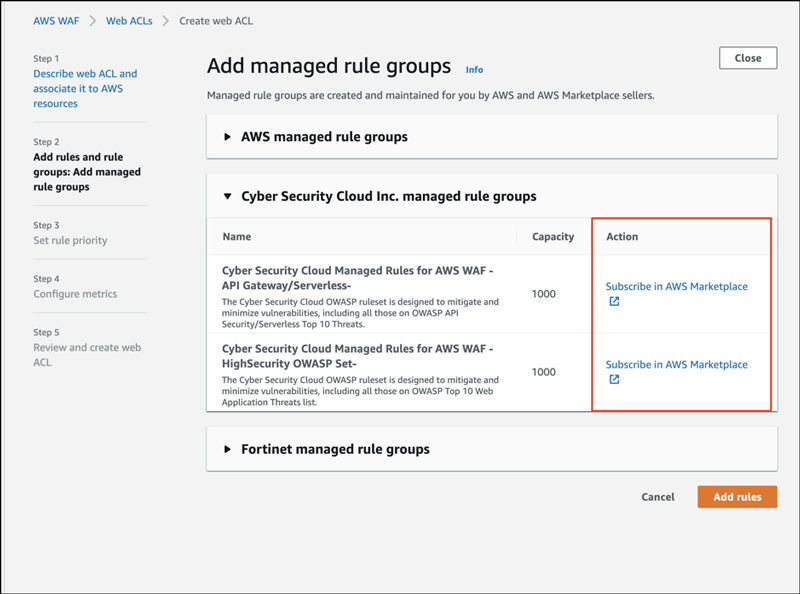The width and height of the screenshot is (800, 594).
Task: Open the API Gateway ruleset external link icon
Action: [613, 300]
